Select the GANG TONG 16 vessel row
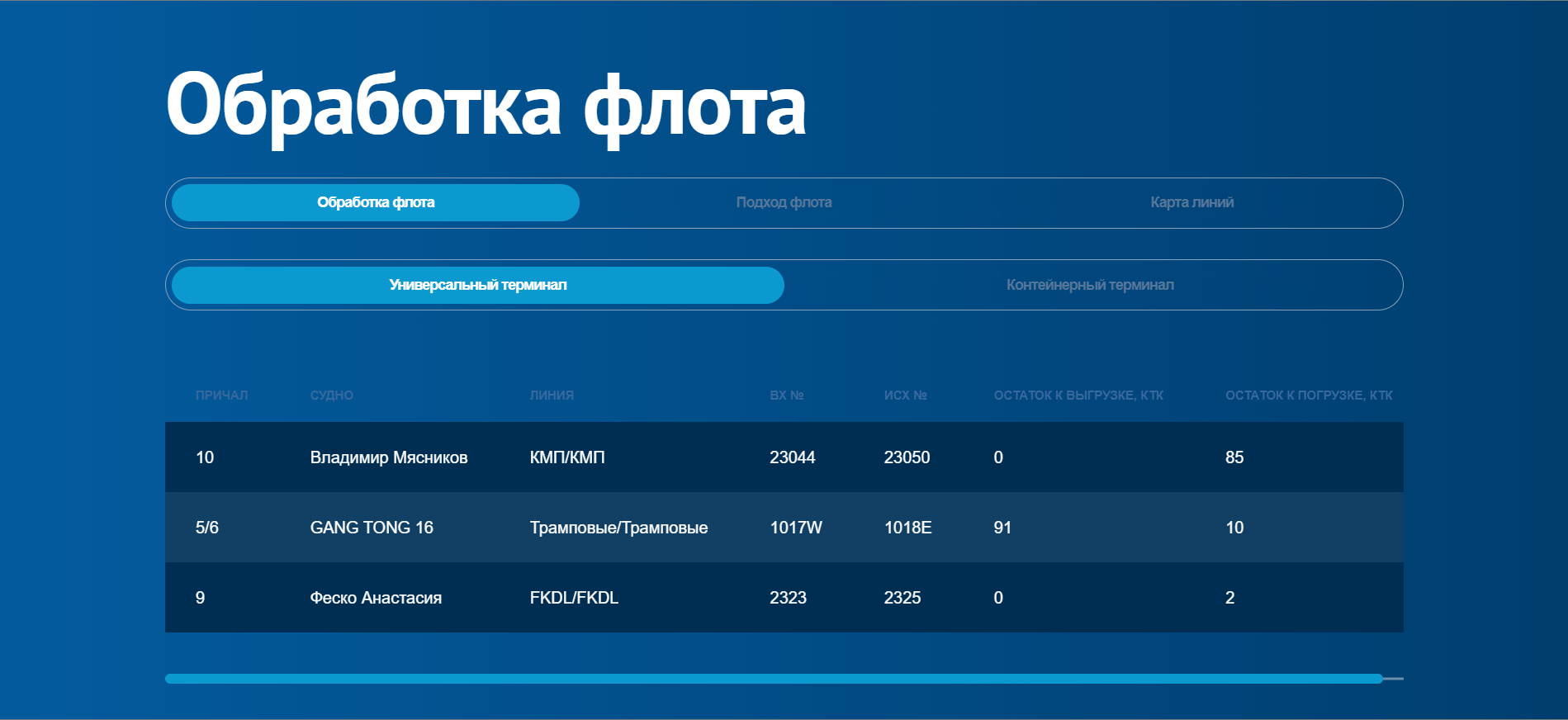This screenshot has height=720, width=1568. point(784,528)
